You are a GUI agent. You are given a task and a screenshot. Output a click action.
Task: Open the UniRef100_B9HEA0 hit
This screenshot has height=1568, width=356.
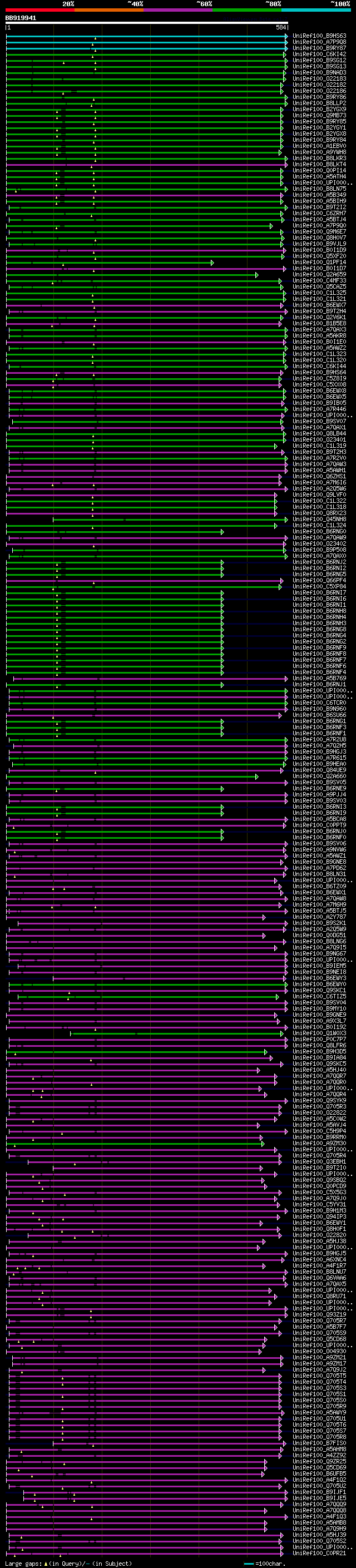pos(319,764)
